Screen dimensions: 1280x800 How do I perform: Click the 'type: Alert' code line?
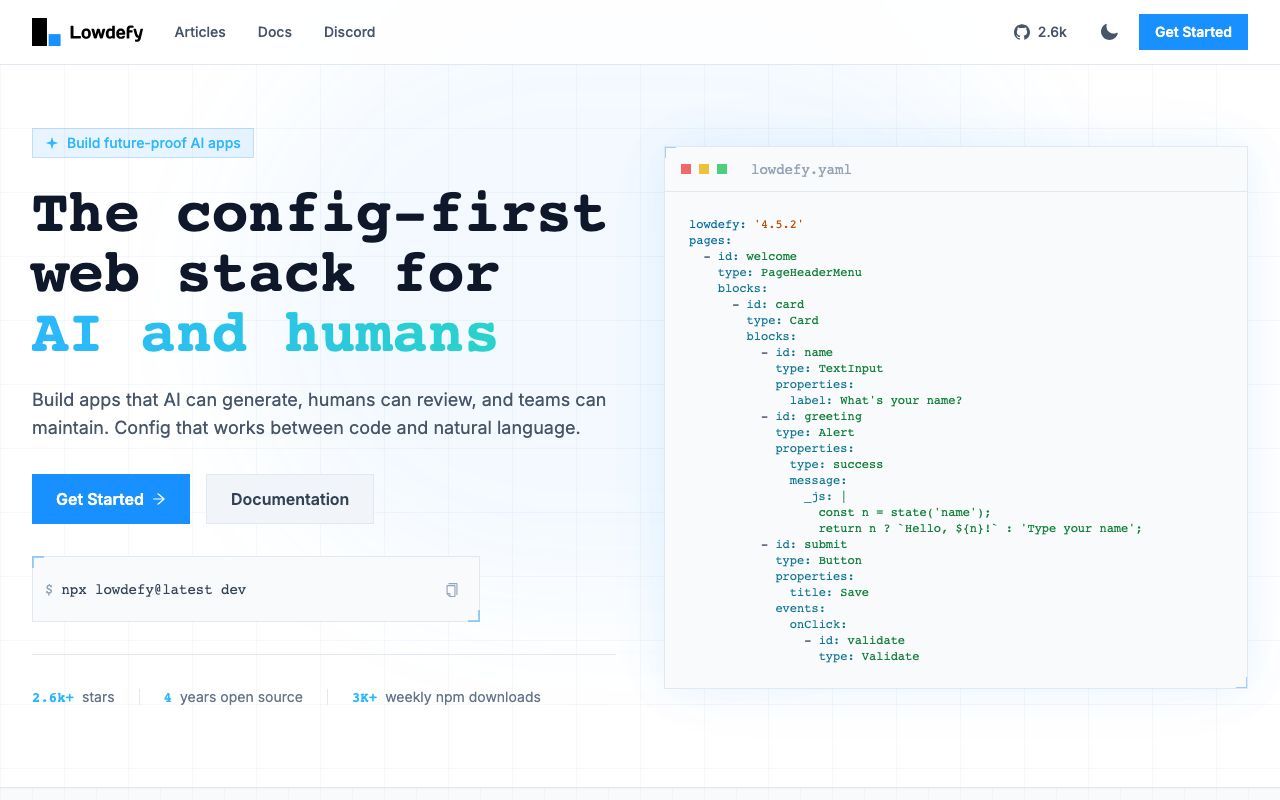[x=815, y=432]
